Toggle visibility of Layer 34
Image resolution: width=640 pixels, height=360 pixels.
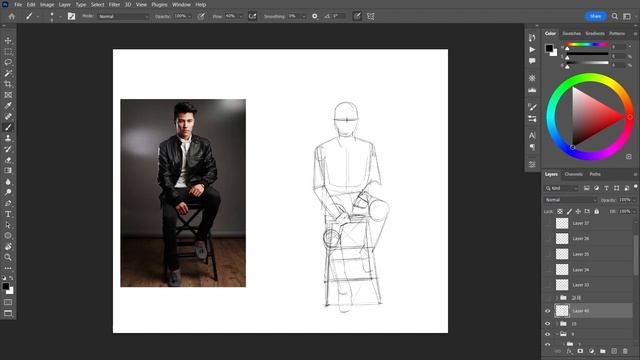(x=547, y=269)
